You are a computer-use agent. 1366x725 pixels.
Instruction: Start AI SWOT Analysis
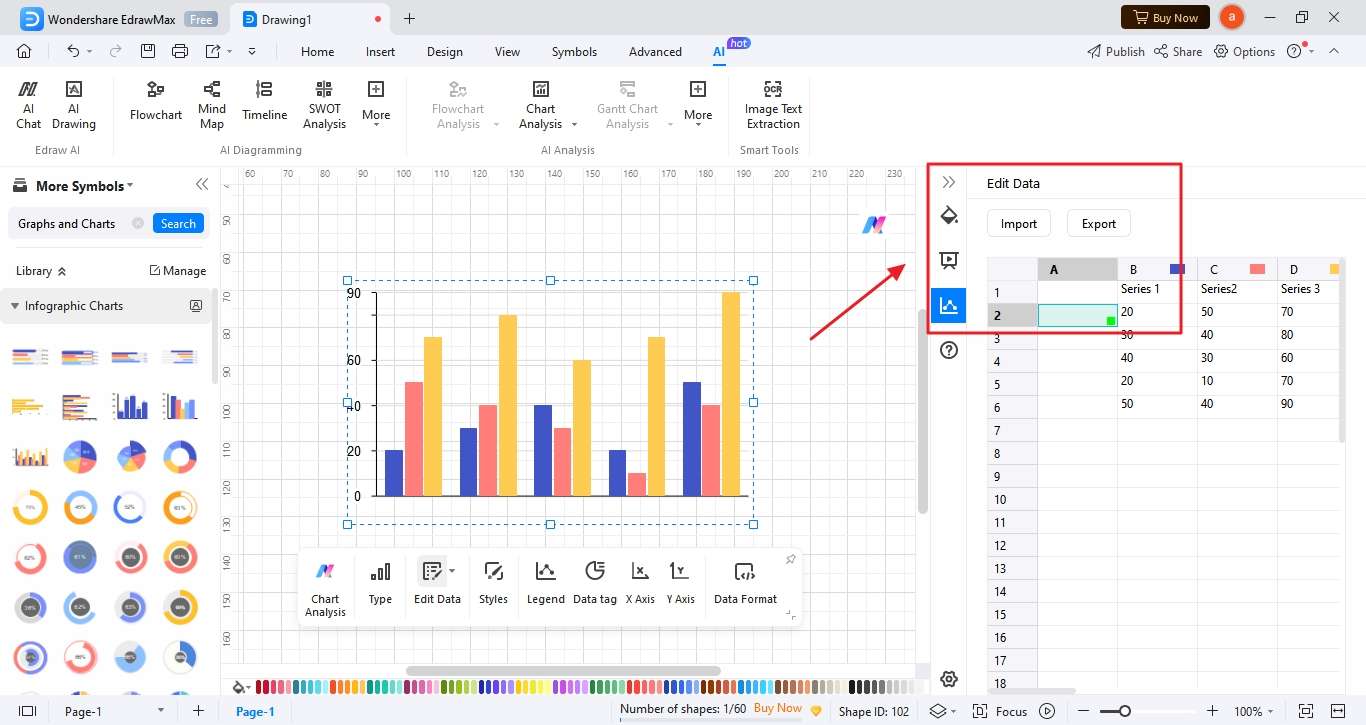[324, 104]
